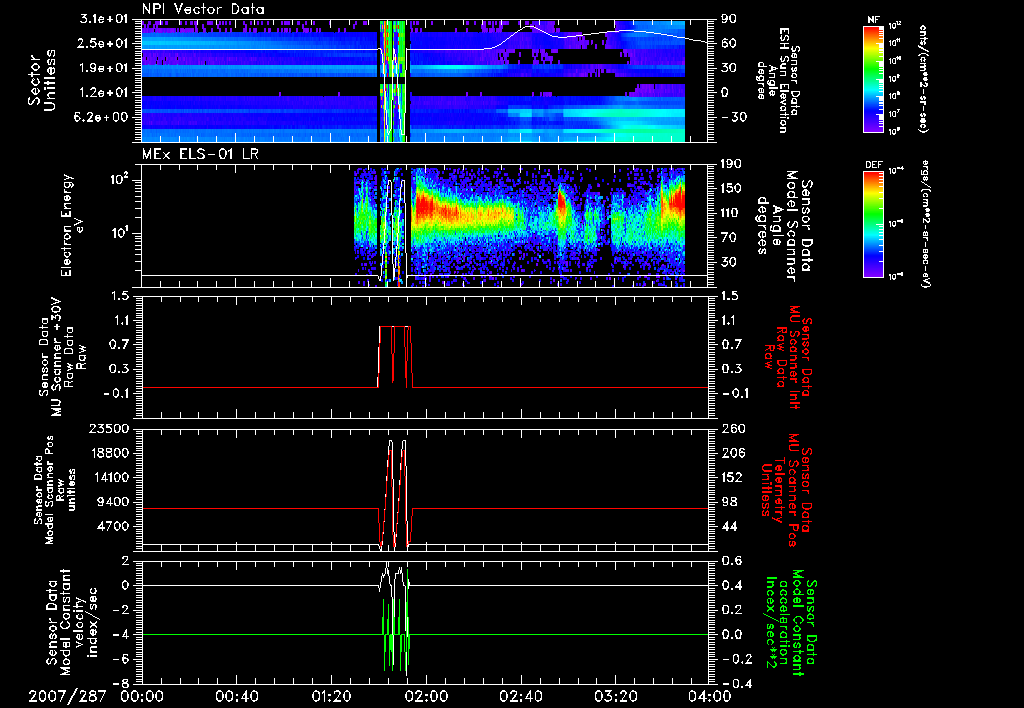Viewport: 1024px width, 708px height.
Task: Click the 'ergs/(cm**2-sr-sec-eV)' units label
Action: pyautogui.click(x=925, y=225)
